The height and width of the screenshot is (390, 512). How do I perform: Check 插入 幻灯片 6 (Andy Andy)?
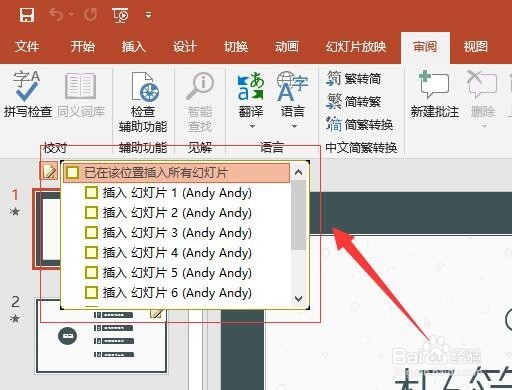coord(91,293)
